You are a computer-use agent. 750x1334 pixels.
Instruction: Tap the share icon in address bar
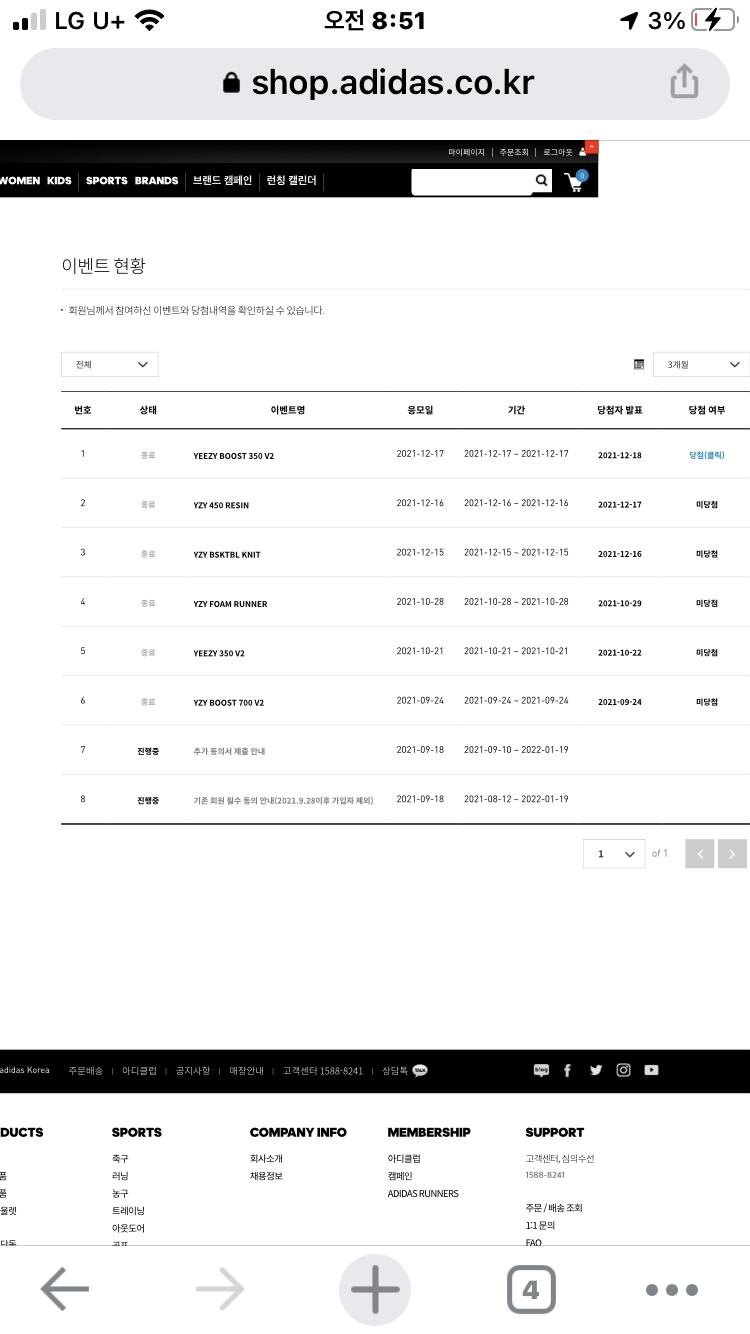coord(684,82)
